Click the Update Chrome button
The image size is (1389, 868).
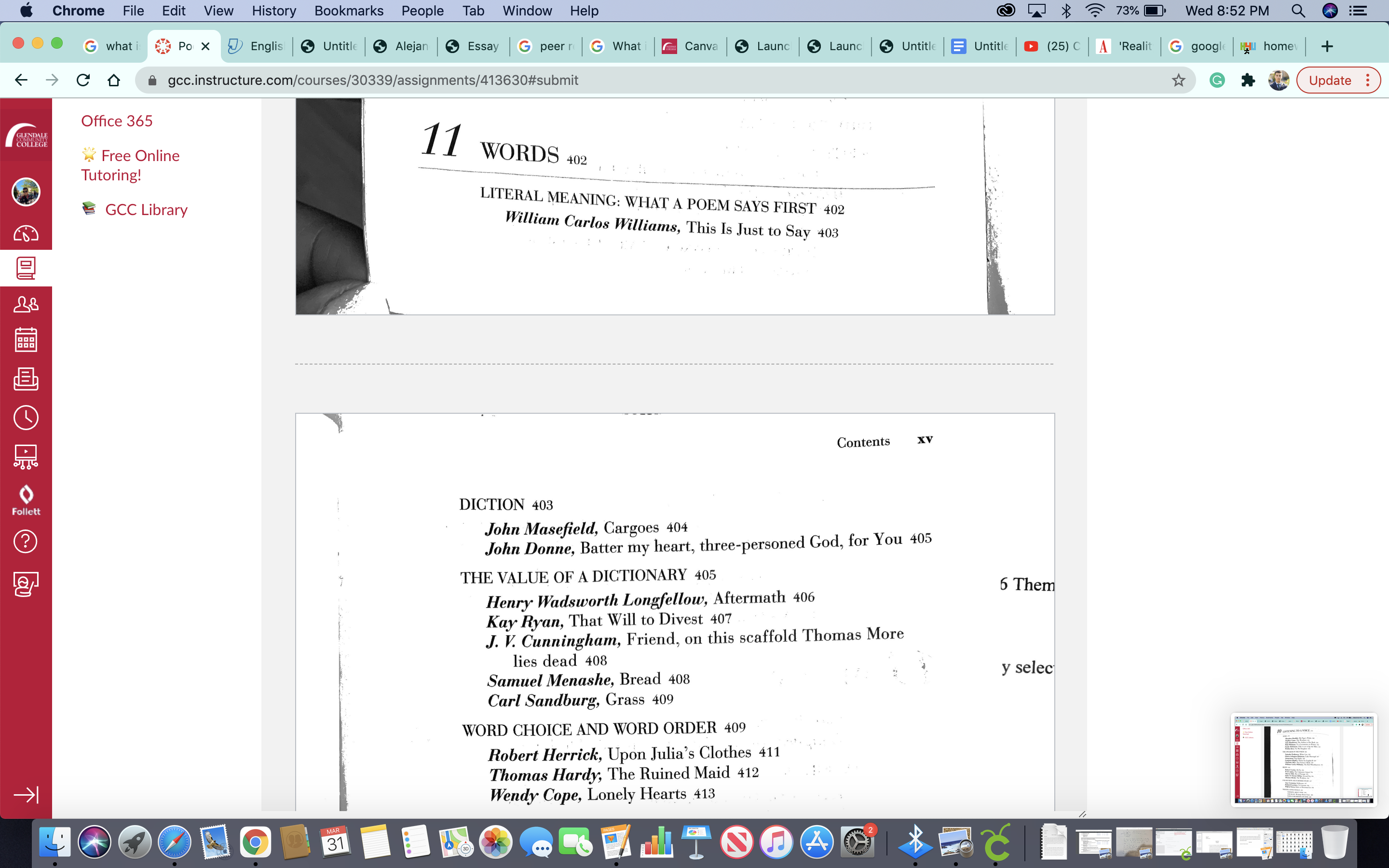click(x=1330, y=81)
